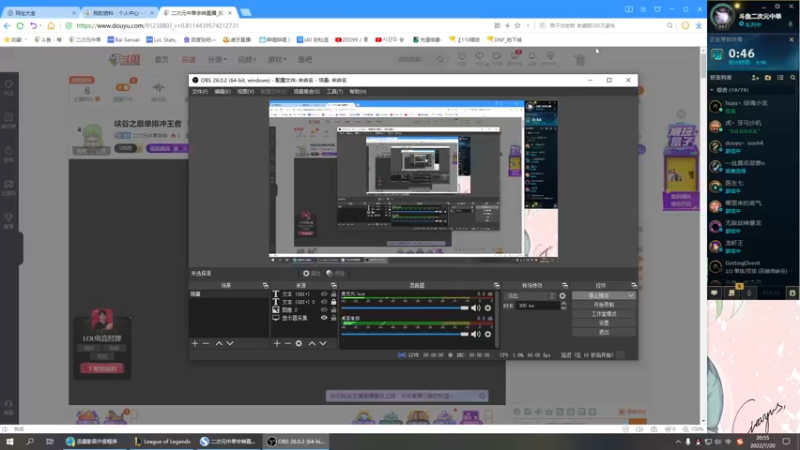Add a new scene with plus icon
Image resolution: width=800 pixels, height=450 pixels.
pyautogui.click(x=195, y=343)
